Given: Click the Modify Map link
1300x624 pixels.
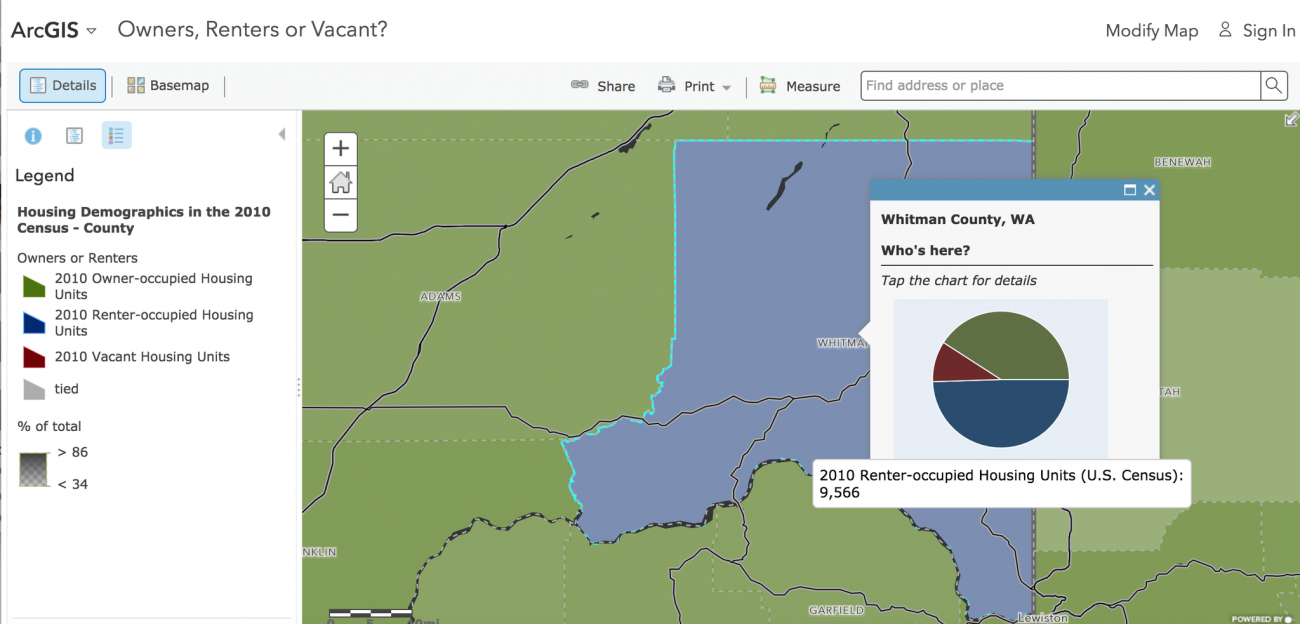Looking at the screenshot, I should (x=1151, y=31).
